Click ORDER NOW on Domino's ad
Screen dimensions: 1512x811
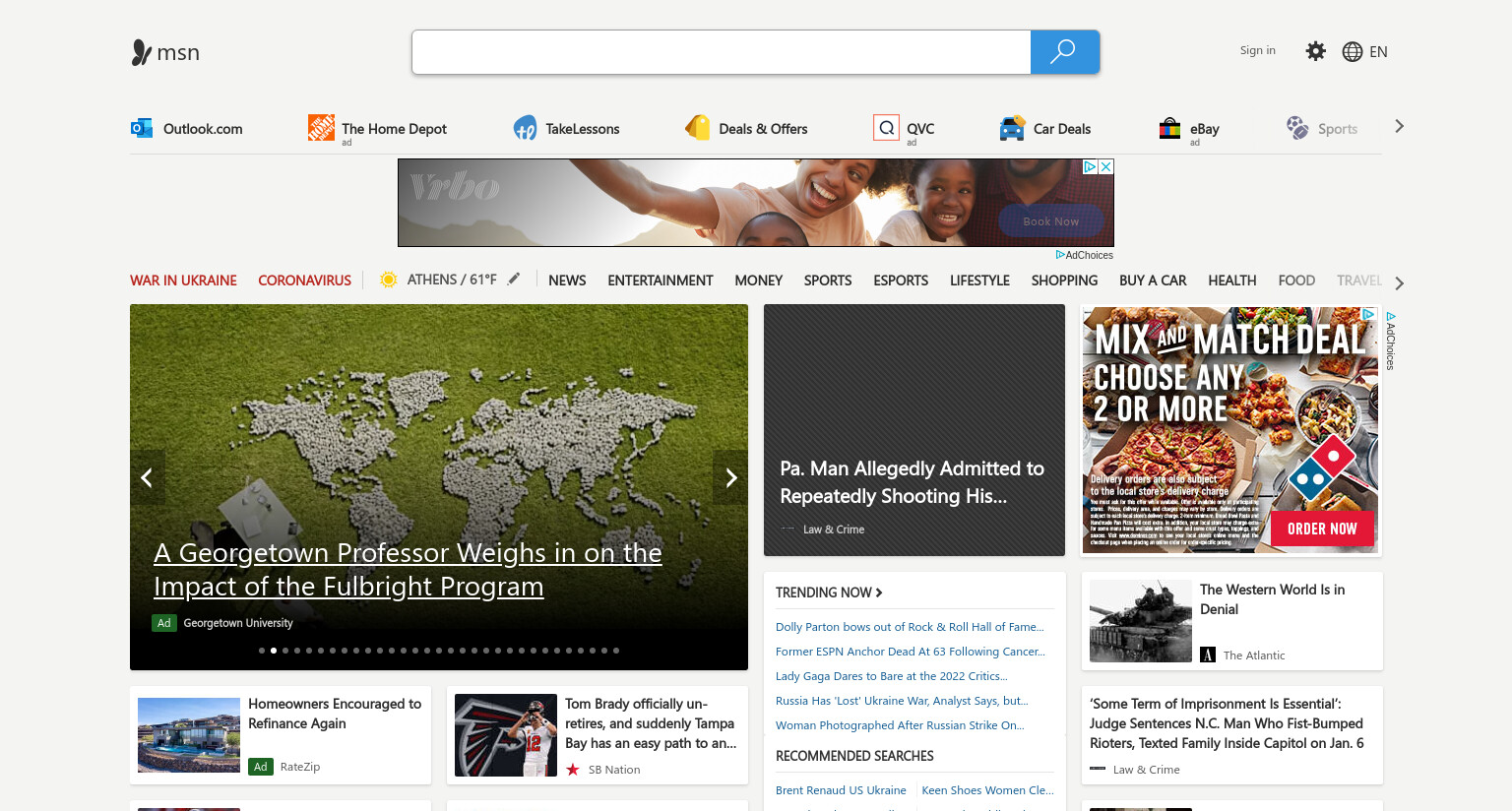(1322, 529)
